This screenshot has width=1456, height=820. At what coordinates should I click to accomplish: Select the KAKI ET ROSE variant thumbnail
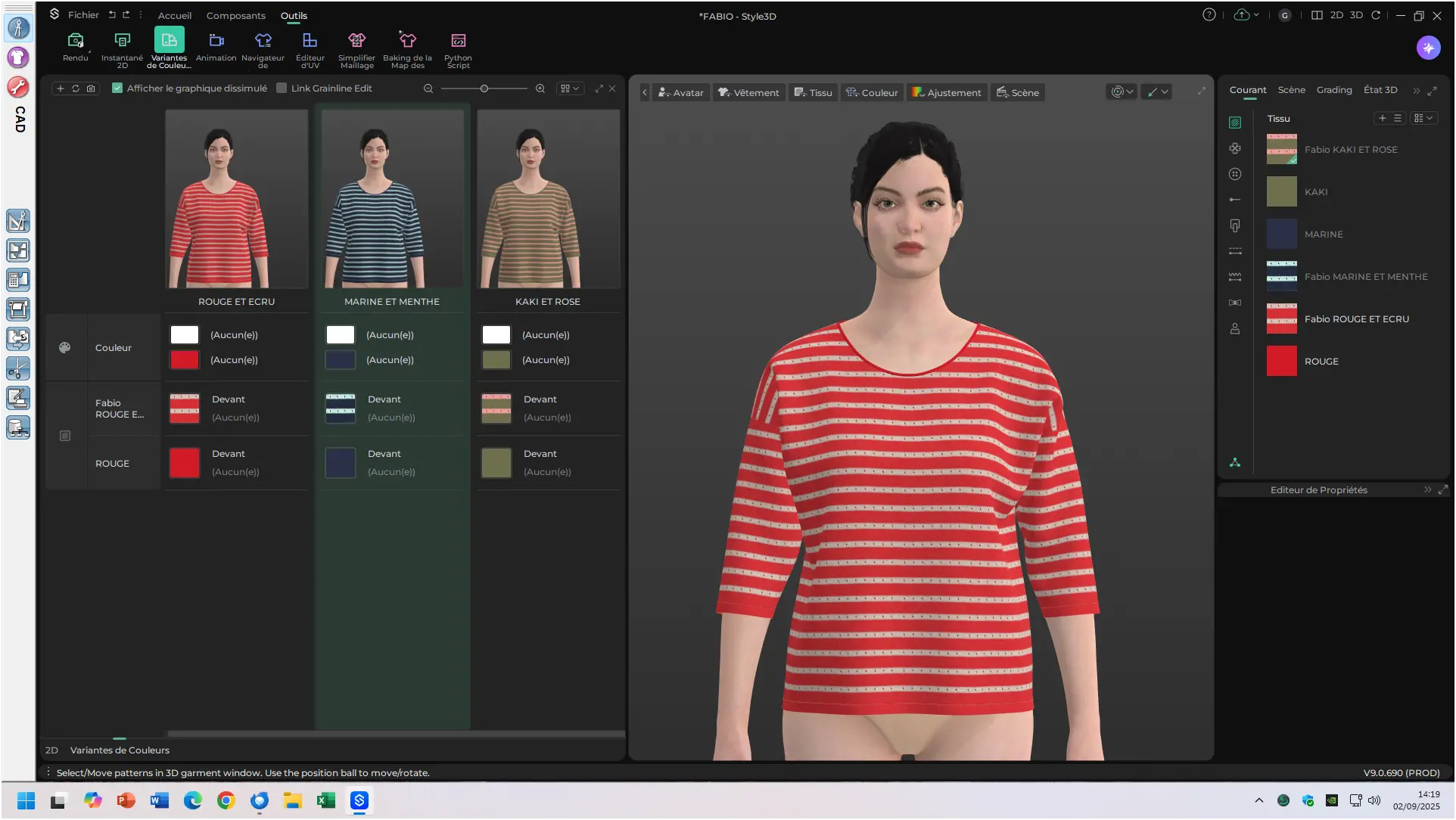click(548, 198)
